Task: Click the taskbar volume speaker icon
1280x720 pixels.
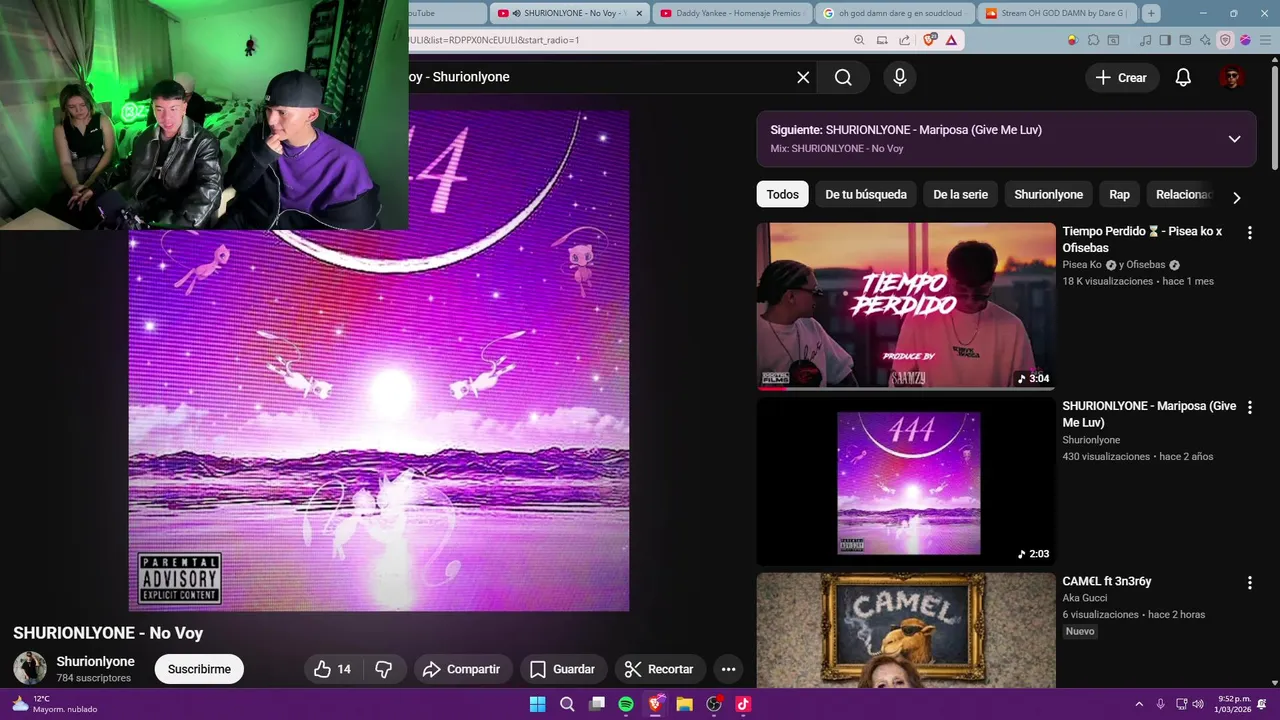Action: click(x=1198, y=704)
